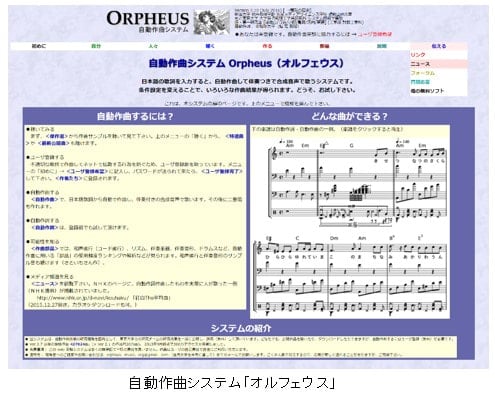Image resolution: width=495 pixels, height=398 pixels.
Task: Select the red 作る menu item
Action: [267, 46]
